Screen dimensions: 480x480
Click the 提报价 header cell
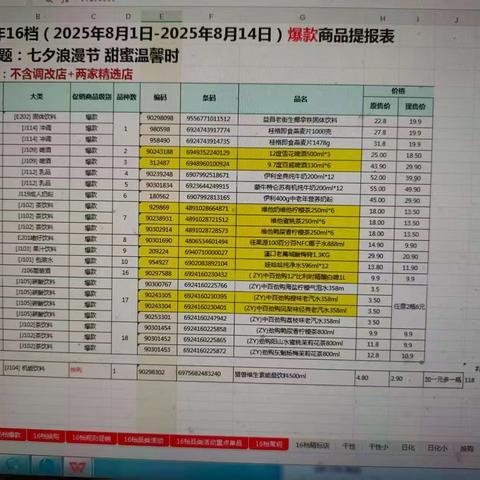click(x=415, y=107)
